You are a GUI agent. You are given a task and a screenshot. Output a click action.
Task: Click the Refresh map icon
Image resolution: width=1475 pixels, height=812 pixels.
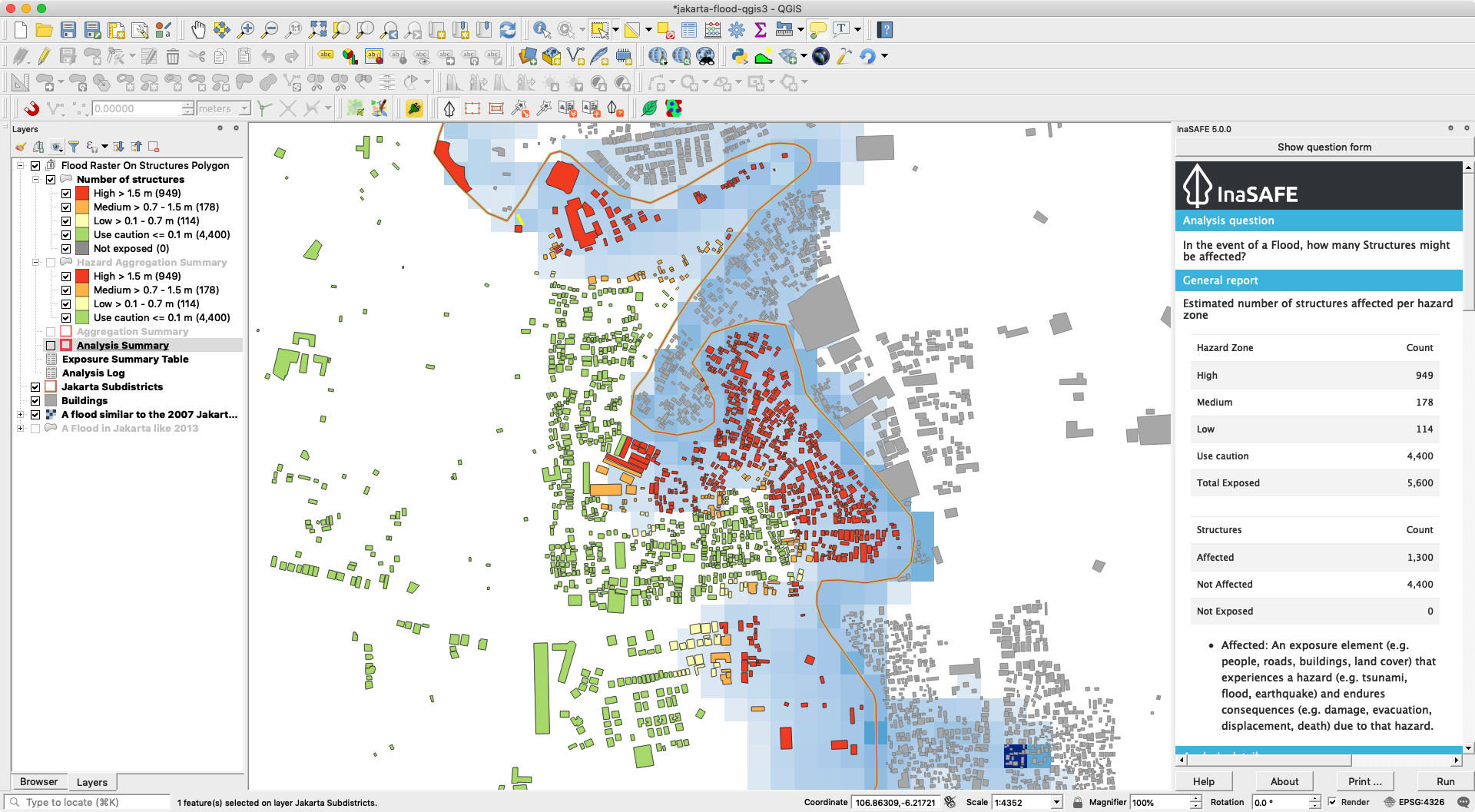click(508, 30)
